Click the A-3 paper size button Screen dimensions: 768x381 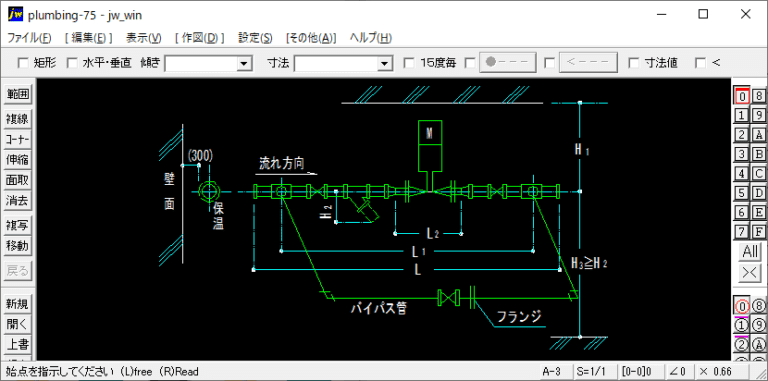(x=555, y=372)
